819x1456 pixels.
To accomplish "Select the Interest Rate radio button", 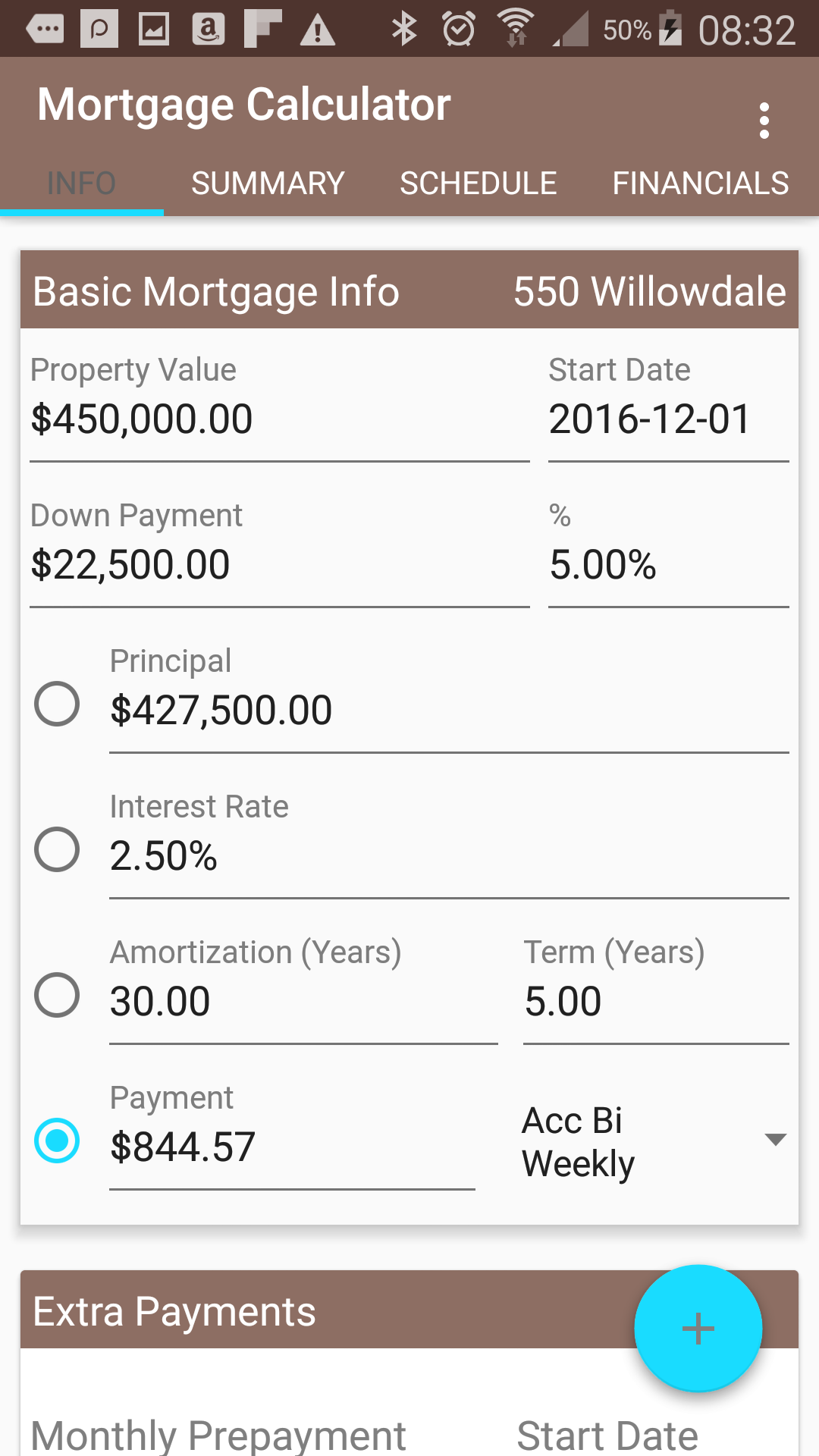I will 57,849.
